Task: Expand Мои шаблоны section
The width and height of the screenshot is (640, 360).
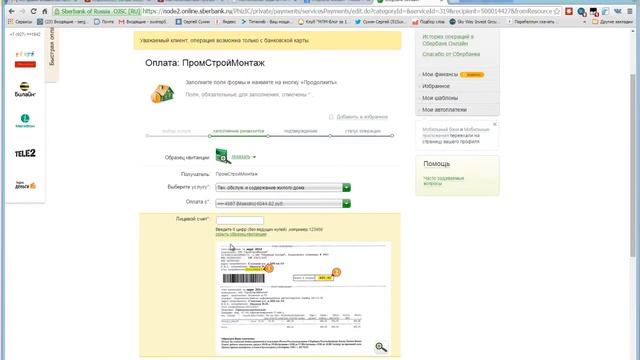Action: [x=440, y=98]
